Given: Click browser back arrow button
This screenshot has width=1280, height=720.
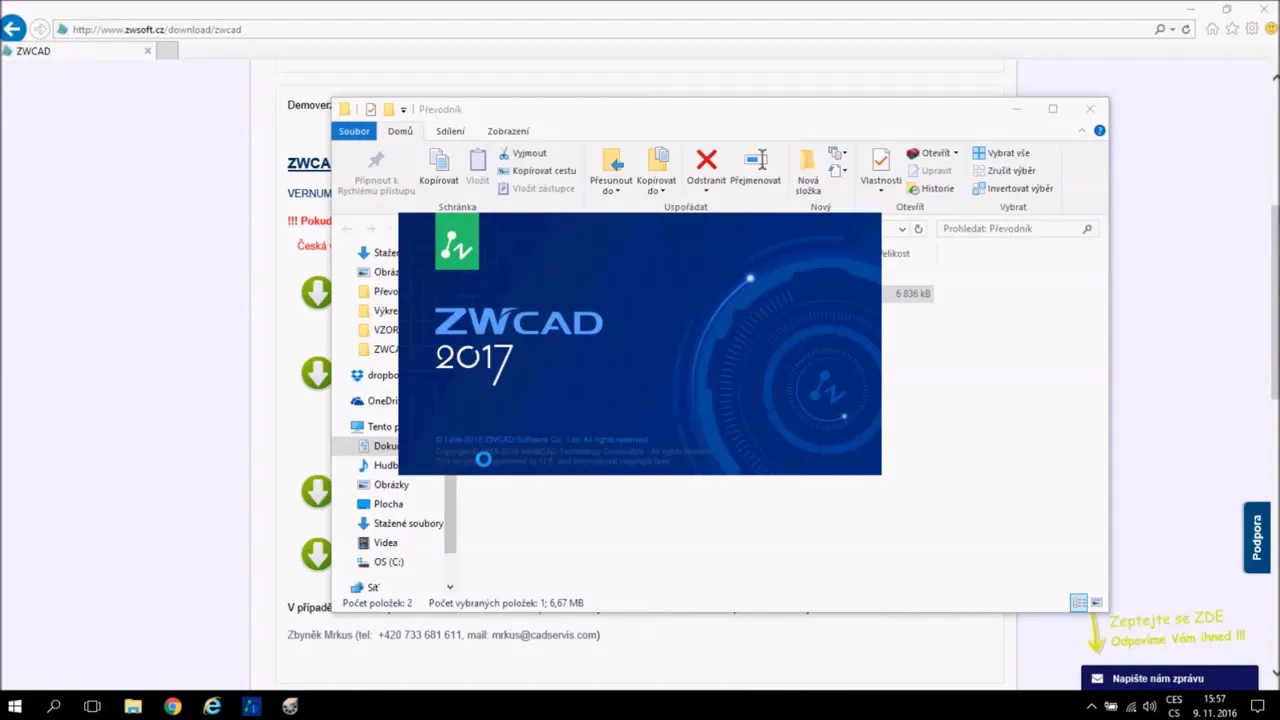Looking at the screenshot, I should (x=13, y=29).
